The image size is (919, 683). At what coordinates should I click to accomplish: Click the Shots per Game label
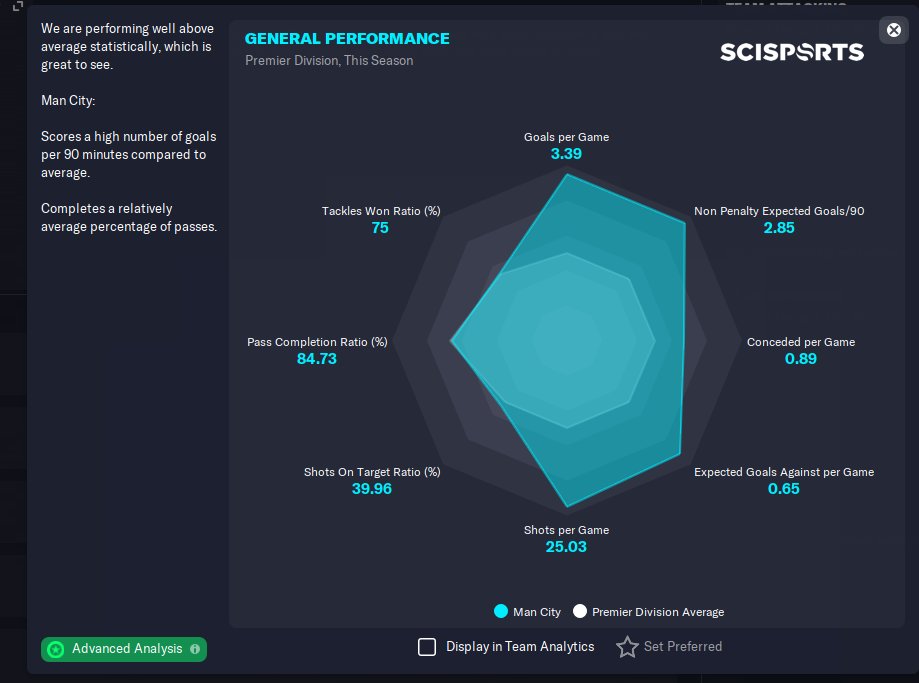(x=566, y=530)
